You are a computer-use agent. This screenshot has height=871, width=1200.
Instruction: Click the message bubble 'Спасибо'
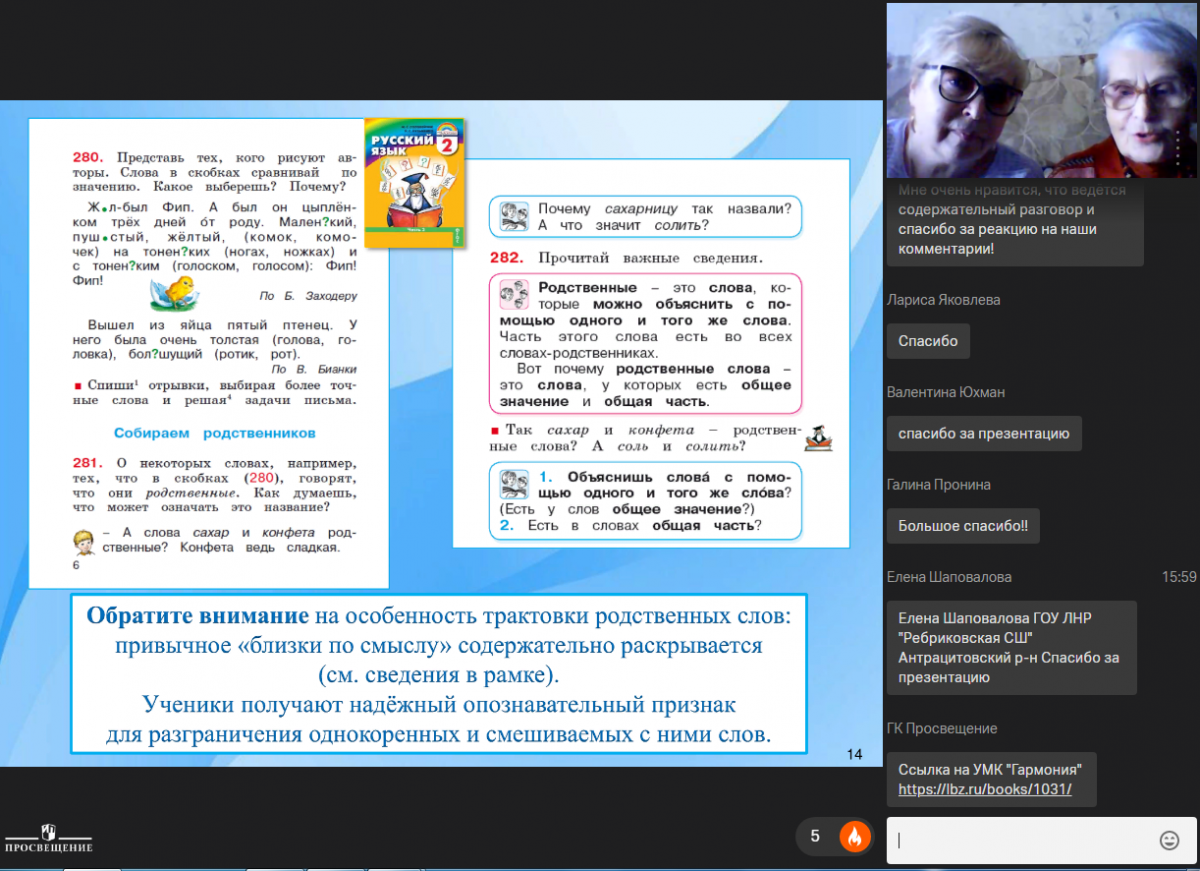point(928,341)
